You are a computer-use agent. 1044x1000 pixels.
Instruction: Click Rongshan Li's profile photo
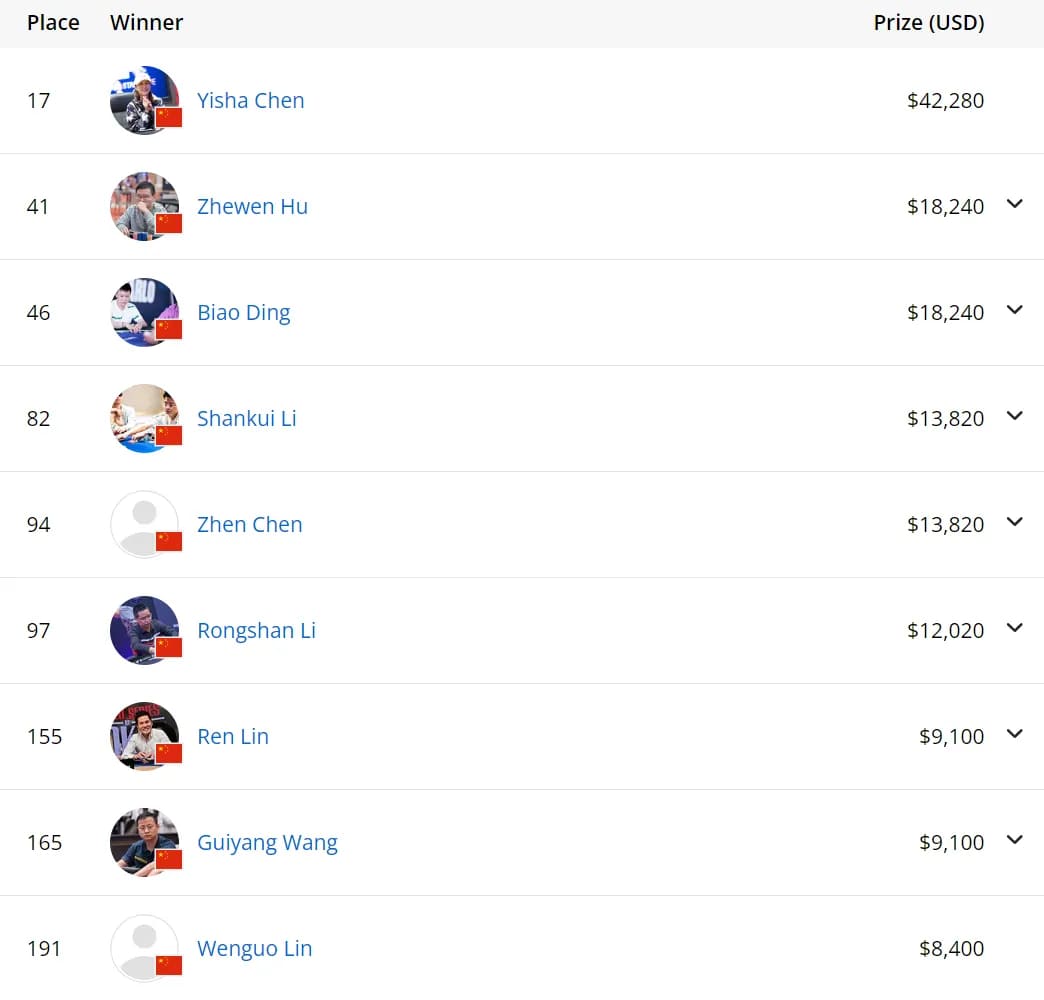click(x=144, y=630)
